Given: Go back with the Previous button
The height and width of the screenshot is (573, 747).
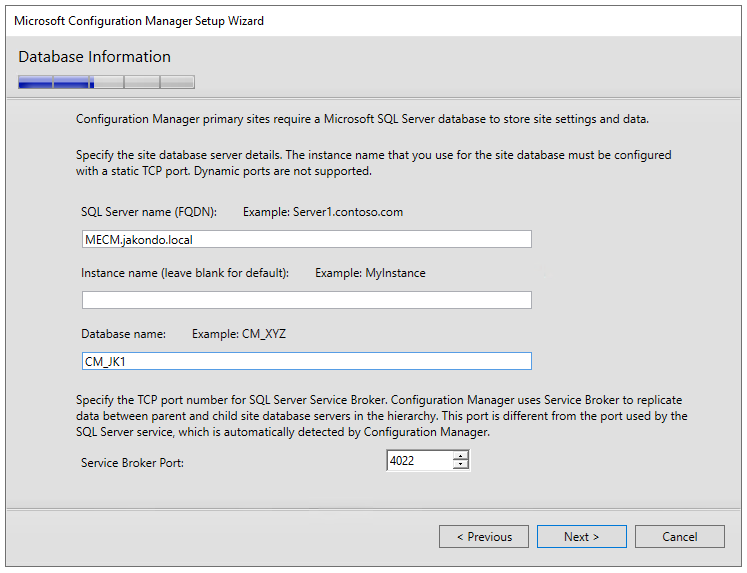Looking at the screenshot, I should click(484, 537).
